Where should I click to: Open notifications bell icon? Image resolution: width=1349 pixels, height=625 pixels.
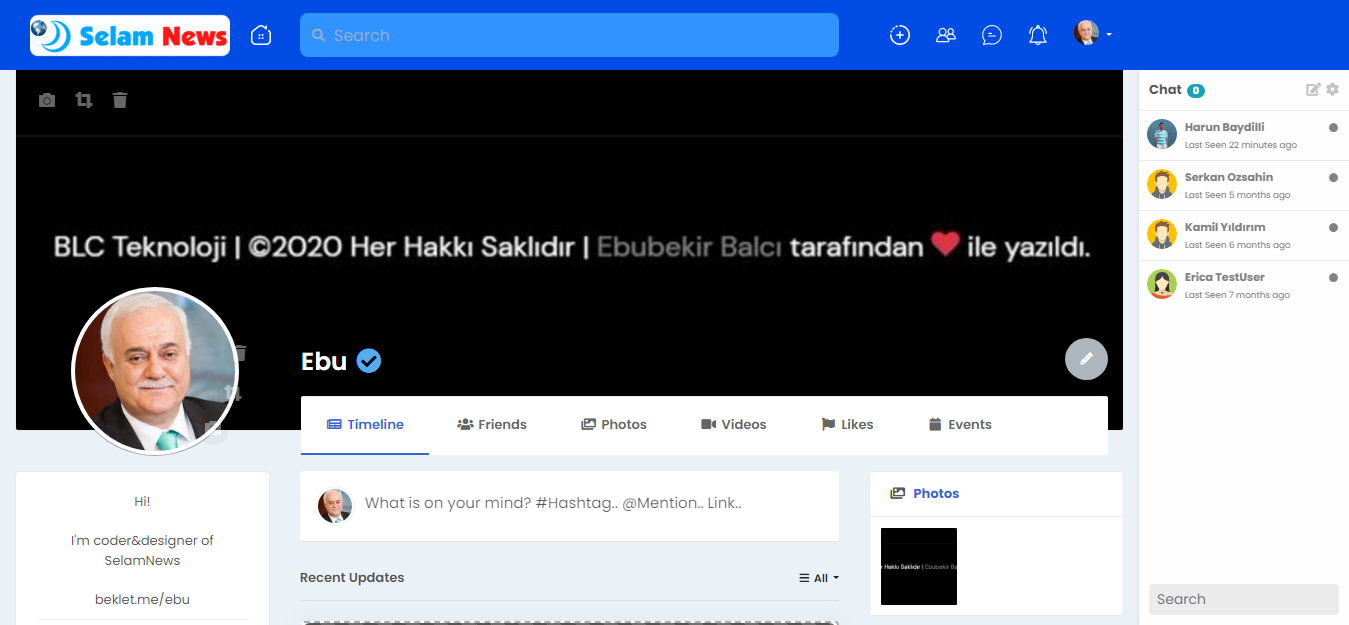[1037, 35]
